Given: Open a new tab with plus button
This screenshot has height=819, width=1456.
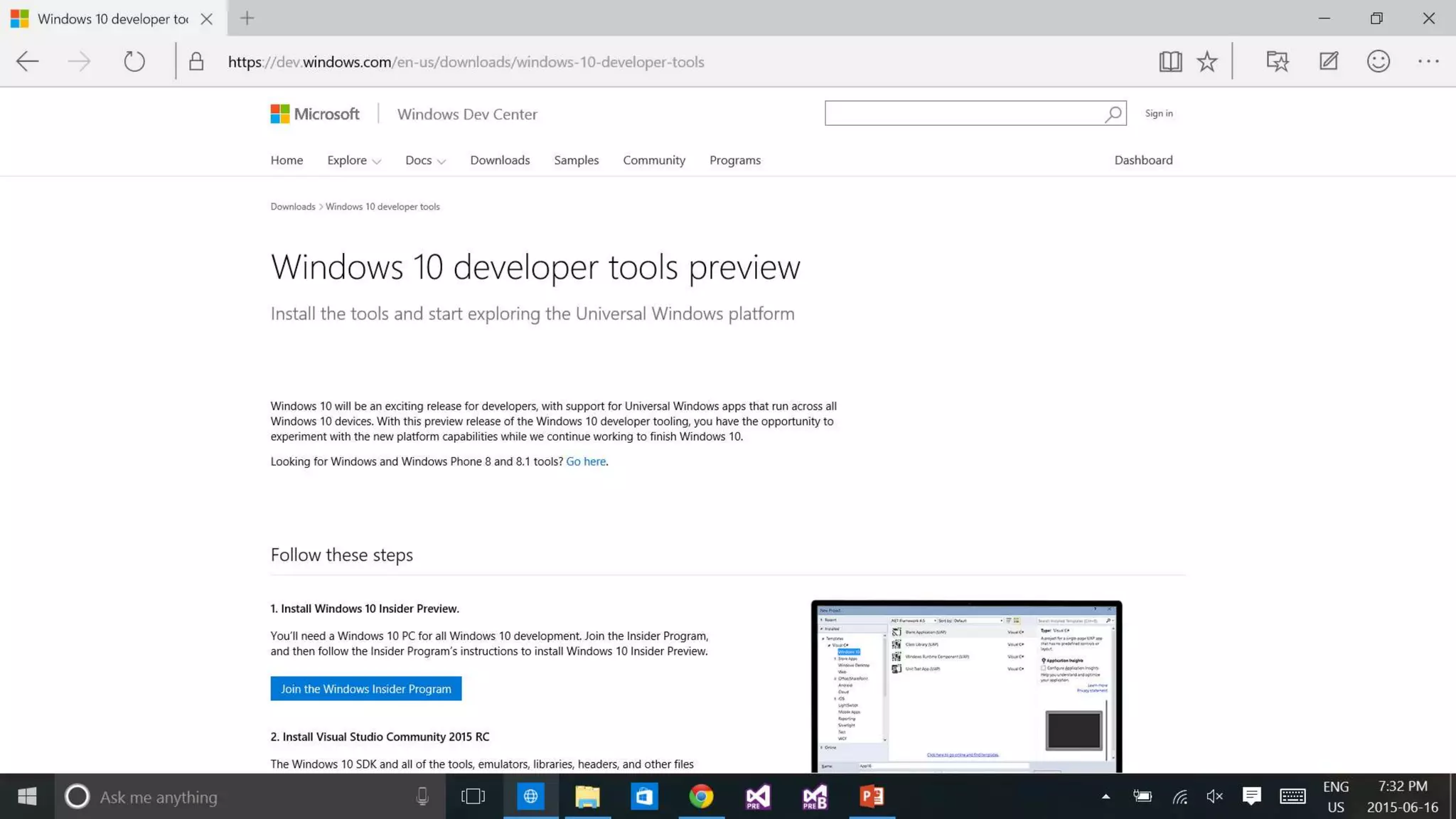Looking at the screenshot, I should 247,18.
